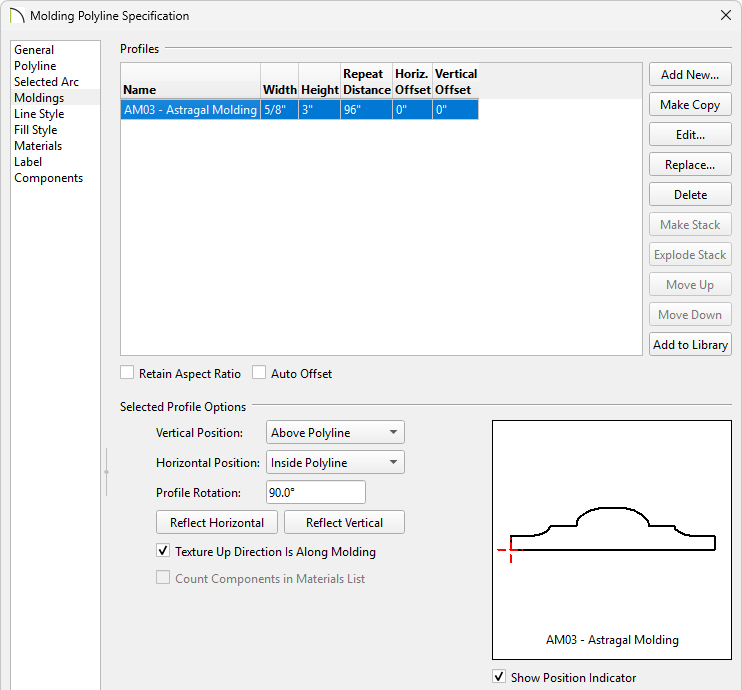Click the Edit... button
Screen dimensions: 742x690
tap(690, 135)
